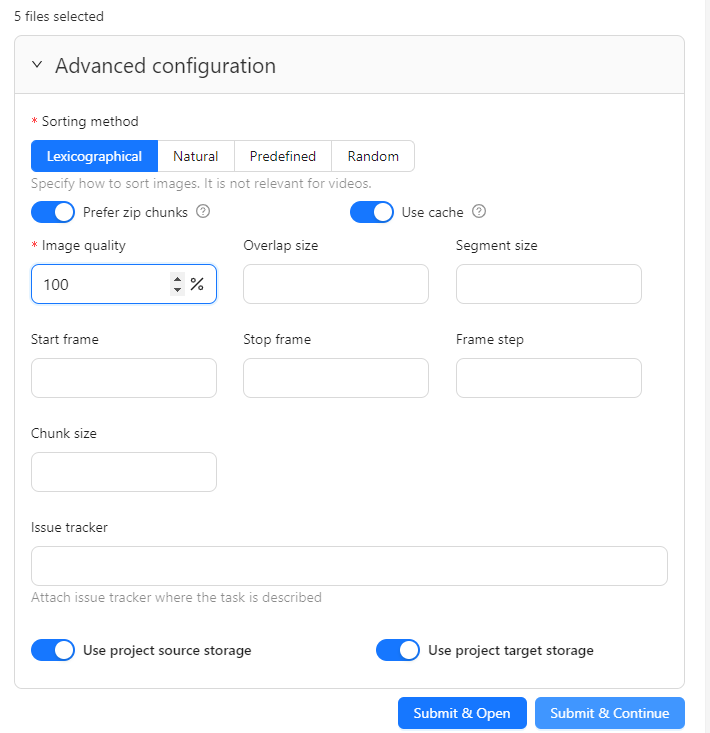Select Predefined sorting method
Image resolution: width=710 pixels, height=733 pixels.
[x=283, y=156]
